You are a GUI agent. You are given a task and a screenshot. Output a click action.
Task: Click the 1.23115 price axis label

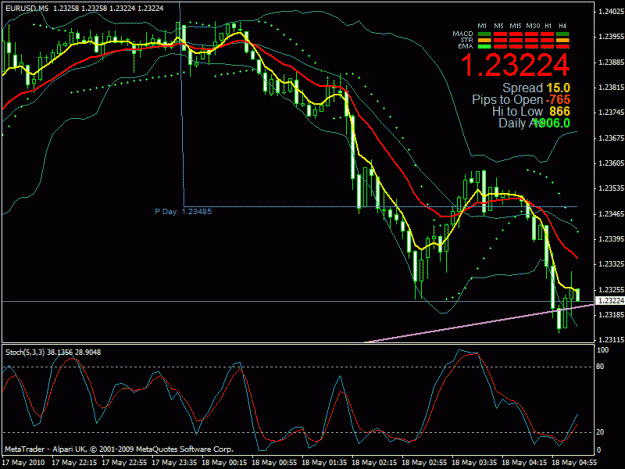click(611, 340)
